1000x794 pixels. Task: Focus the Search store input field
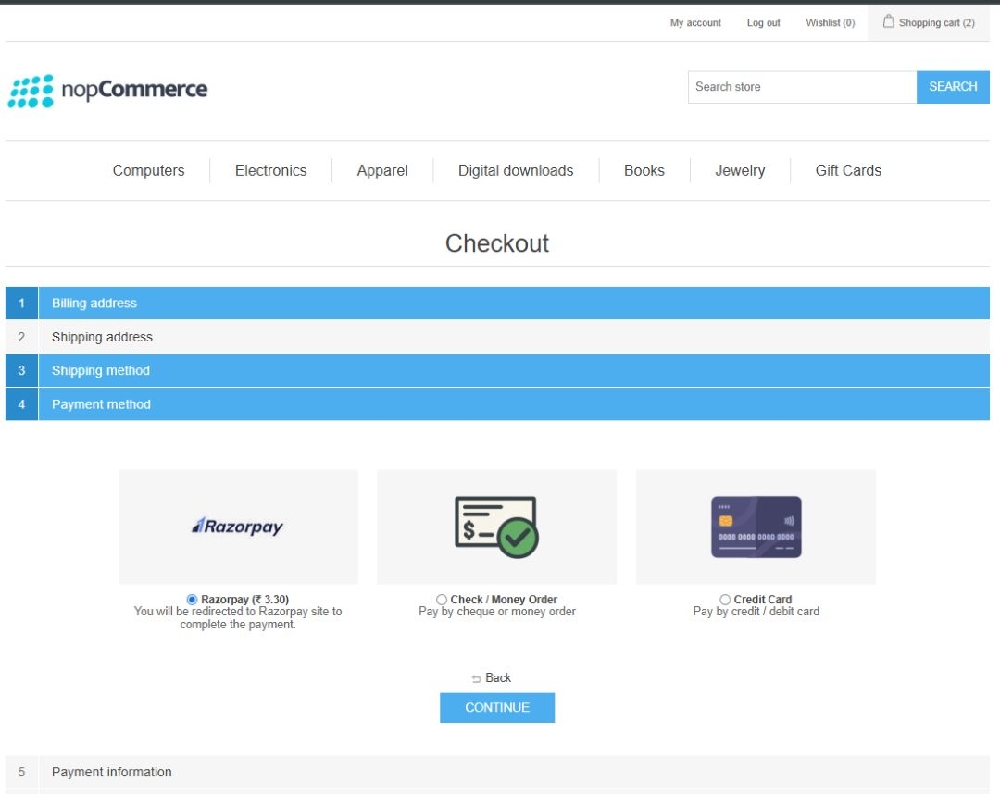point(802,87)
